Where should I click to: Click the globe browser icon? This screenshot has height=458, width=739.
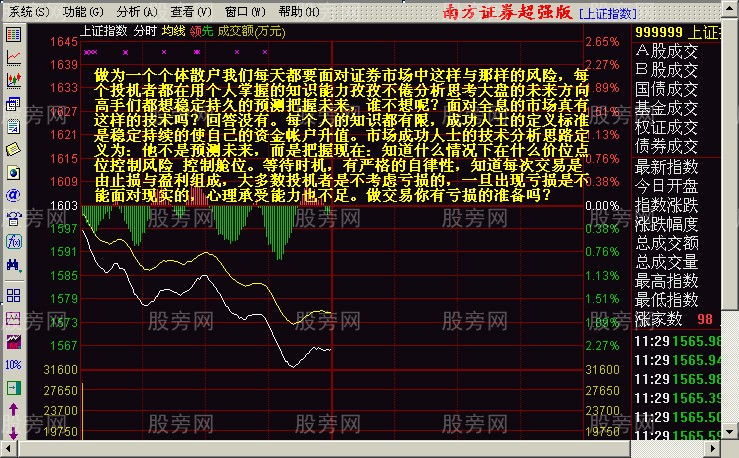point(13,172)
